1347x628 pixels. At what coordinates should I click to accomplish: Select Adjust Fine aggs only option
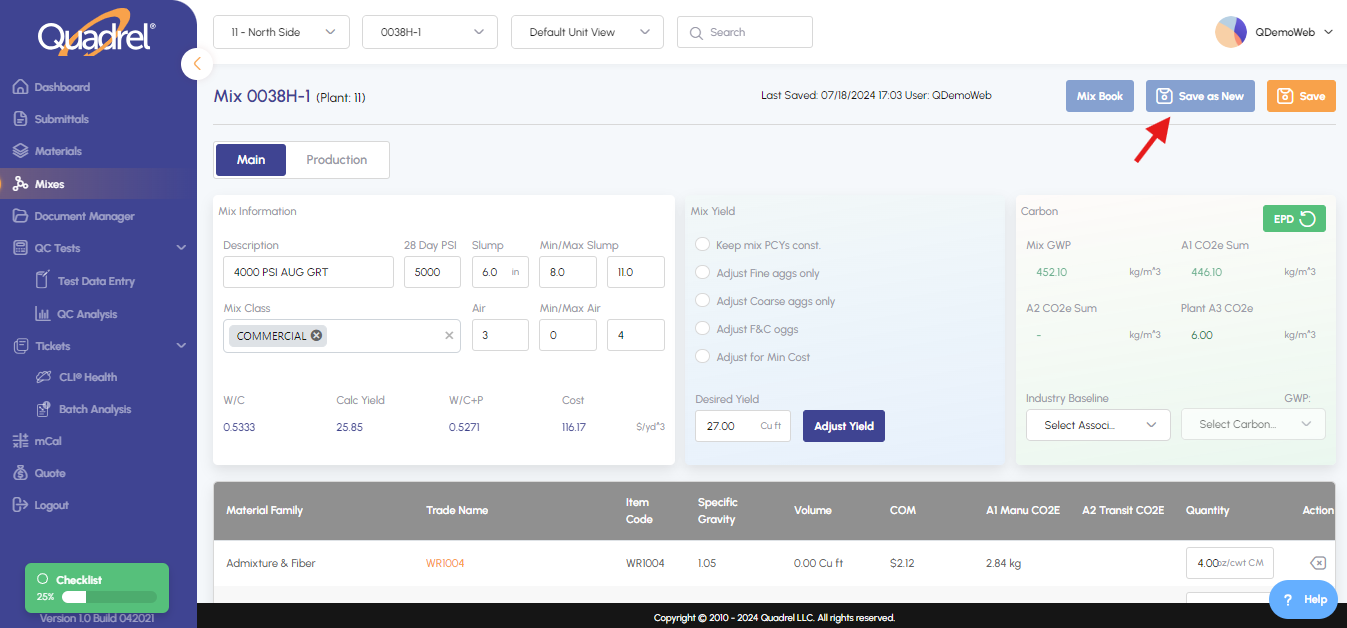(703, 273)
